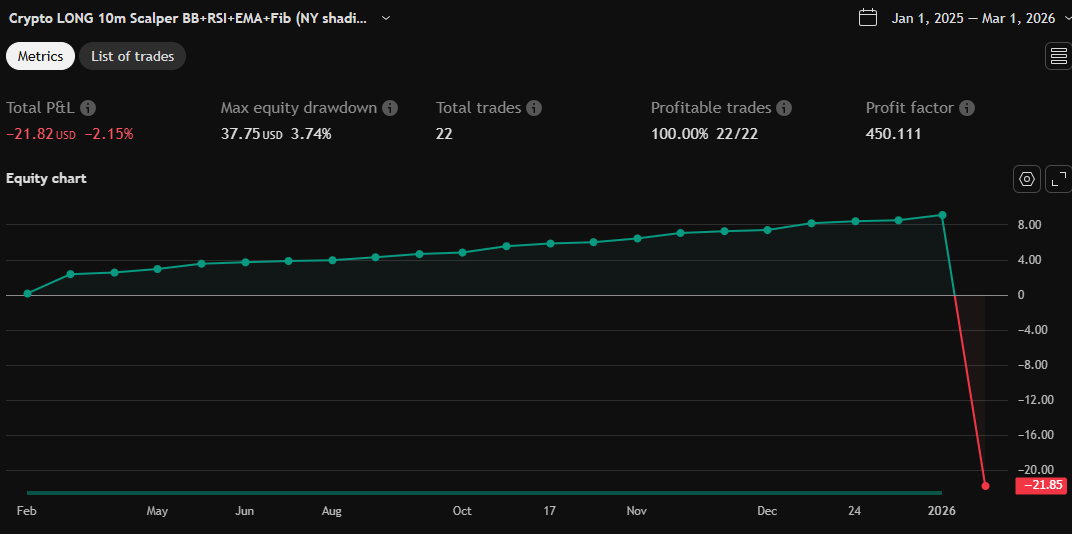Switch to the Metrics tab
Viewport: 1072px width, 534px height.
(40, 56)
